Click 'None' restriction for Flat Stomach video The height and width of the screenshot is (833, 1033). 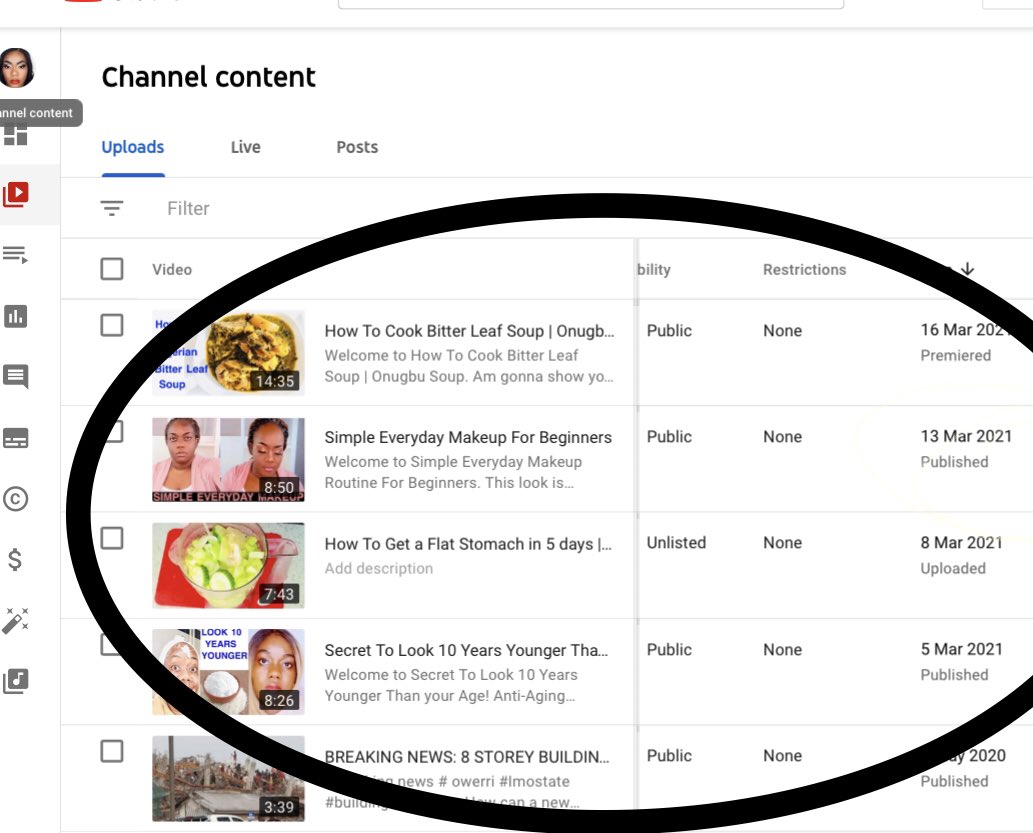(x=783, y=542)
